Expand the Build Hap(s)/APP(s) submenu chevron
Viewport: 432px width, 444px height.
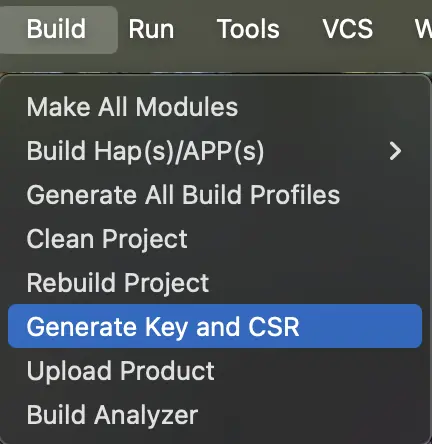396,151
